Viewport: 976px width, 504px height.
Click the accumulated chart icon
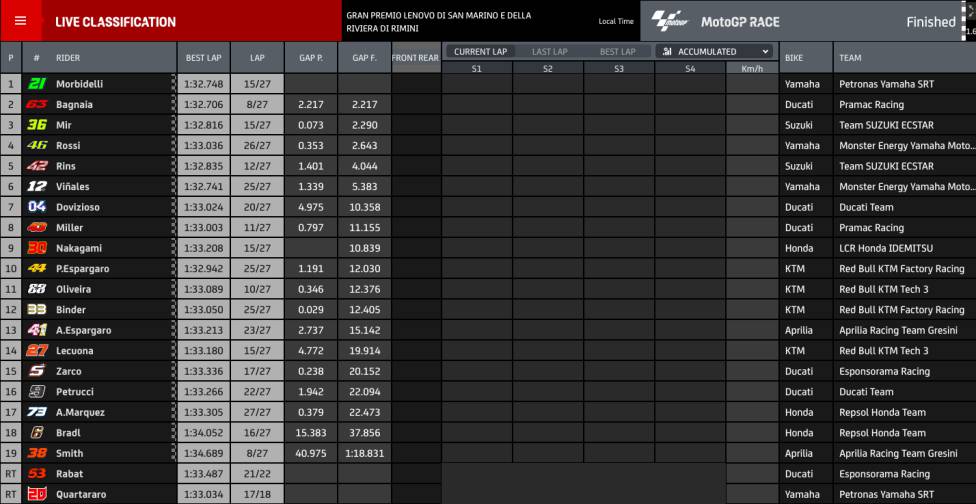coord(667,52)
